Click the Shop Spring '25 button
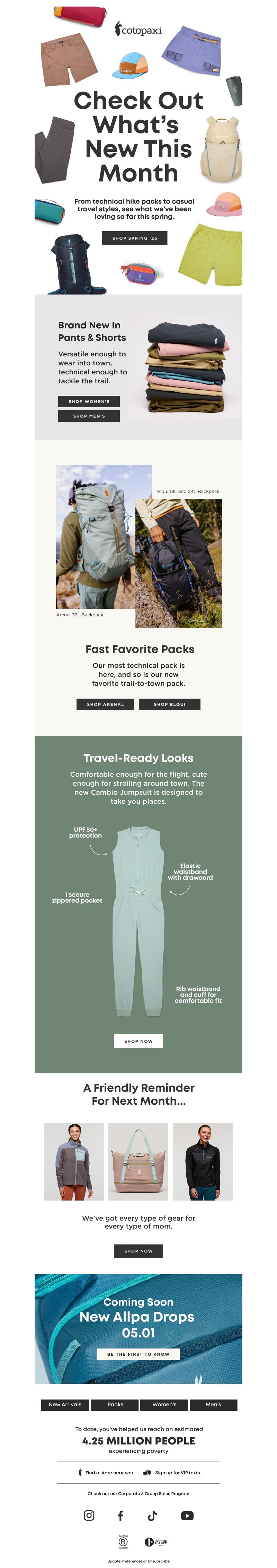The image size is (277, 1568). pos(134,238)
